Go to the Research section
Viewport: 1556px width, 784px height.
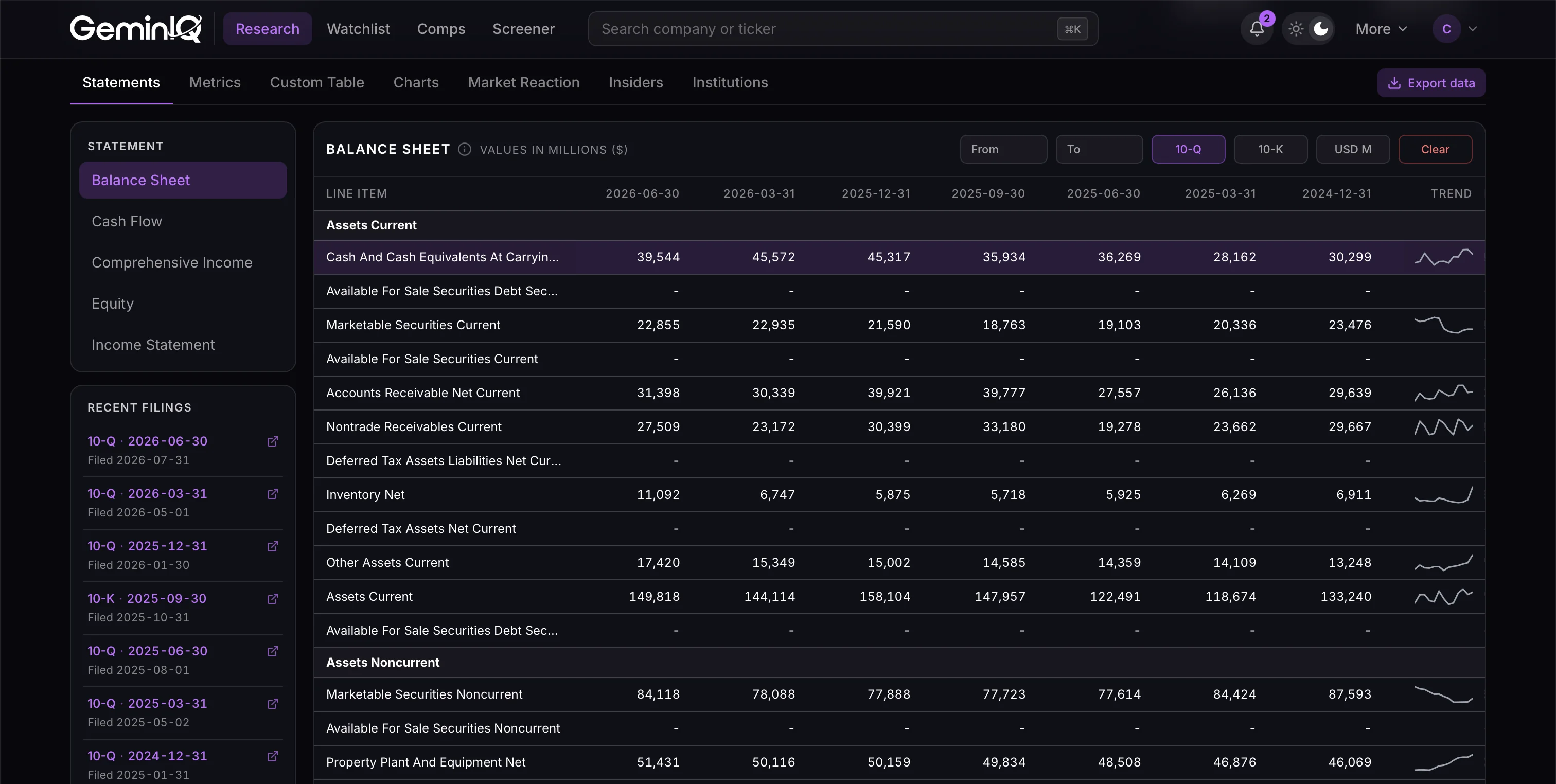pyautogui.click(x=267, y=29)
